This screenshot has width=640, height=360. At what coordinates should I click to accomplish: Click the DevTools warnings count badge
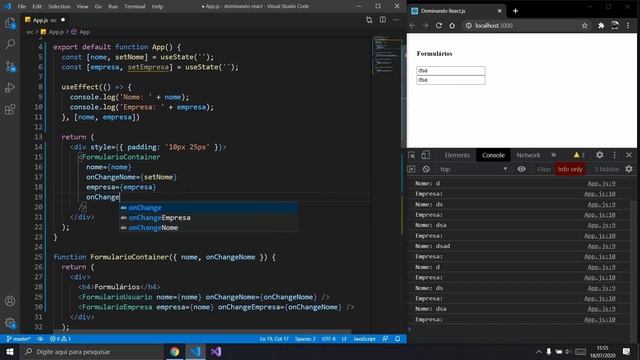(579, 155)
